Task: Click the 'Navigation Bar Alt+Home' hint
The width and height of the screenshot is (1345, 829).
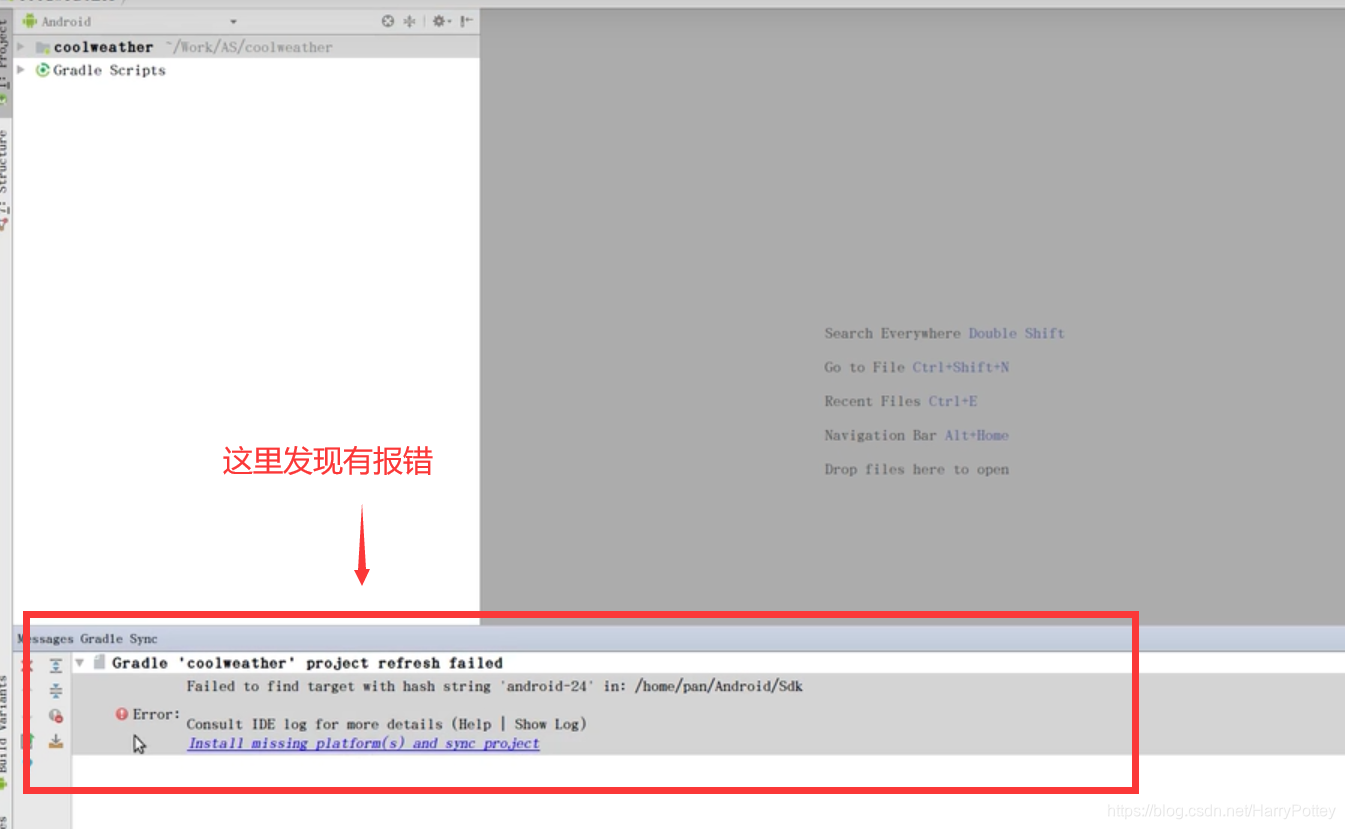Action: (x=916, y=435)
